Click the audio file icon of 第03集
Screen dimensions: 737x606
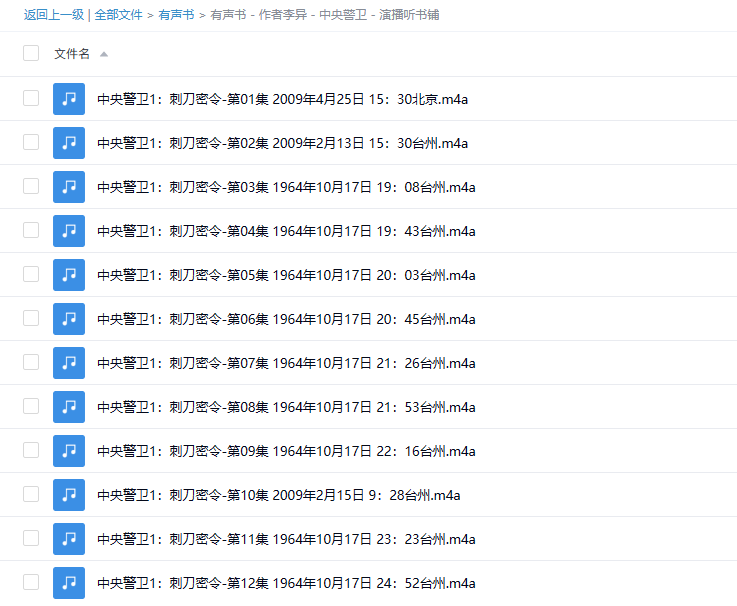(69, 187)
